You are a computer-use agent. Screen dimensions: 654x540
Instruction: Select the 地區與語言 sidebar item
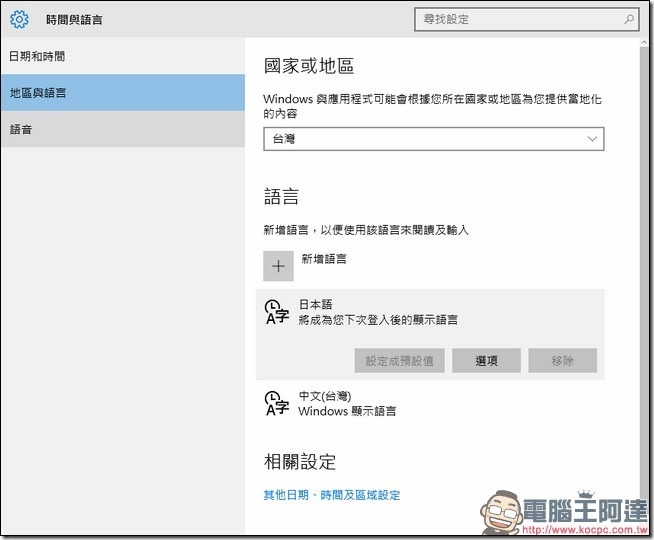(x=123, y=93)
